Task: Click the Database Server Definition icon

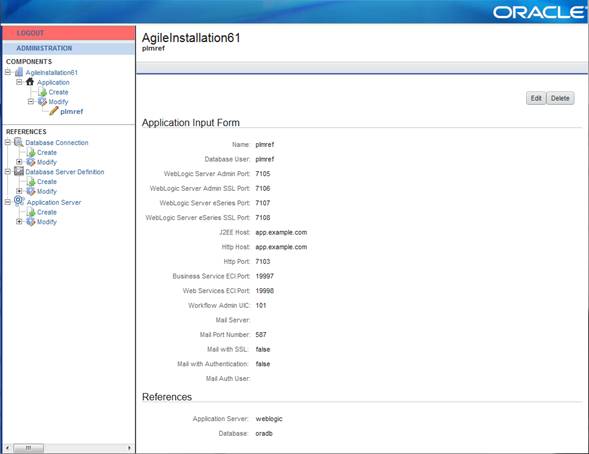Action: 19,171
